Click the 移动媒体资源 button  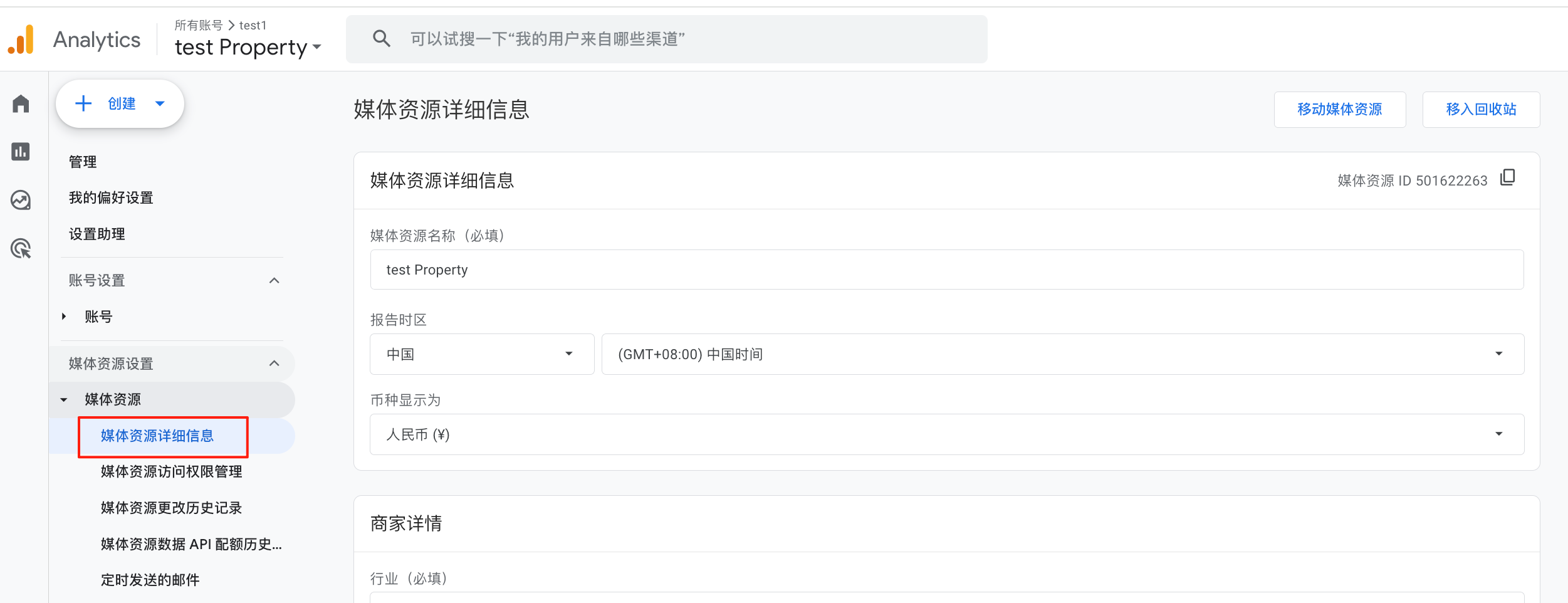click(1340, 109)
